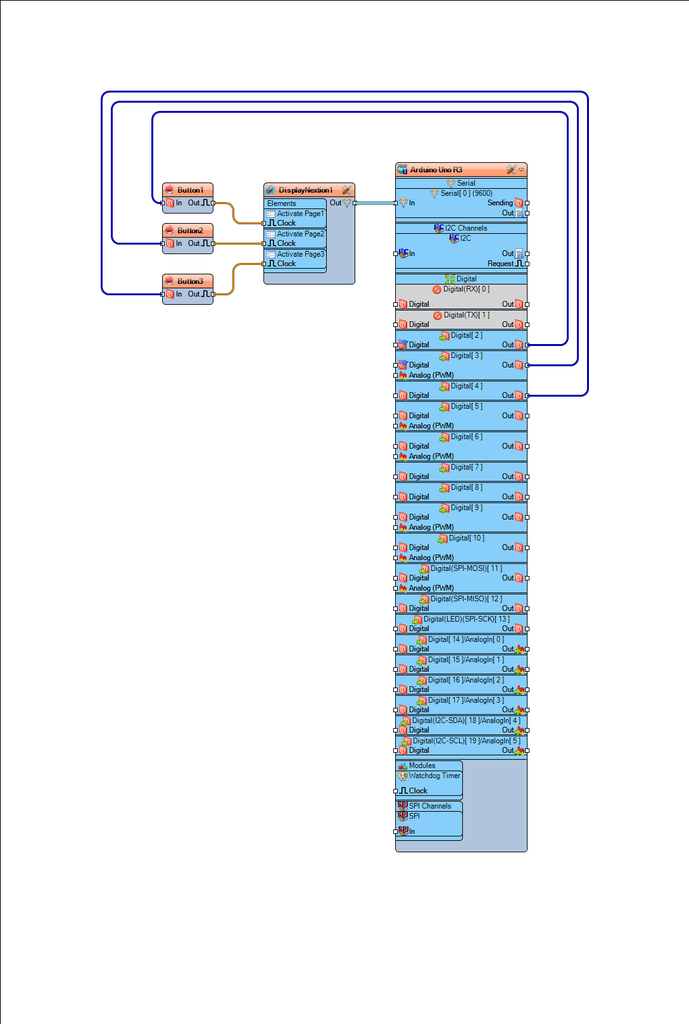Click Digital[ 17 ]/AnalogIn[ 3 ] label
The width and height of the screenshot is (689, 1024).
[466, 701]
